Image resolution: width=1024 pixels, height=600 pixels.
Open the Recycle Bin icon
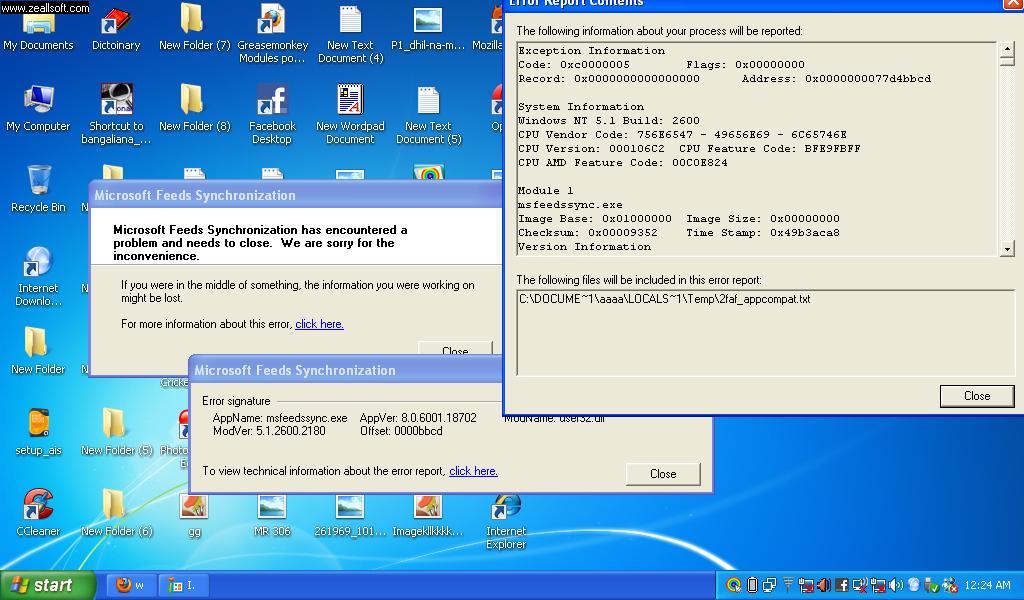tap(39, 189)
